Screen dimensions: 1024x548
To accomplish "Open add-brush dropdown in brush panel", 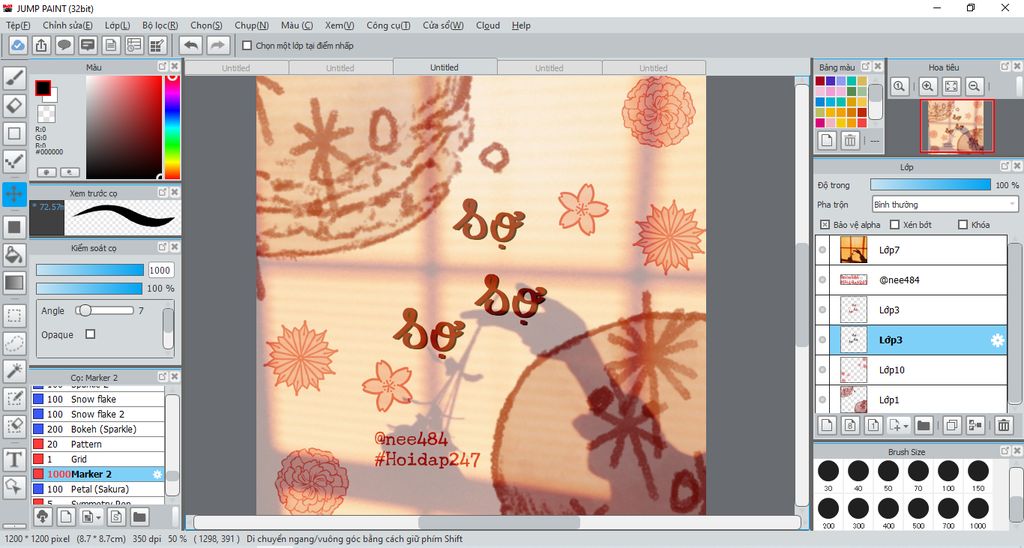I will tap(99, 517).
